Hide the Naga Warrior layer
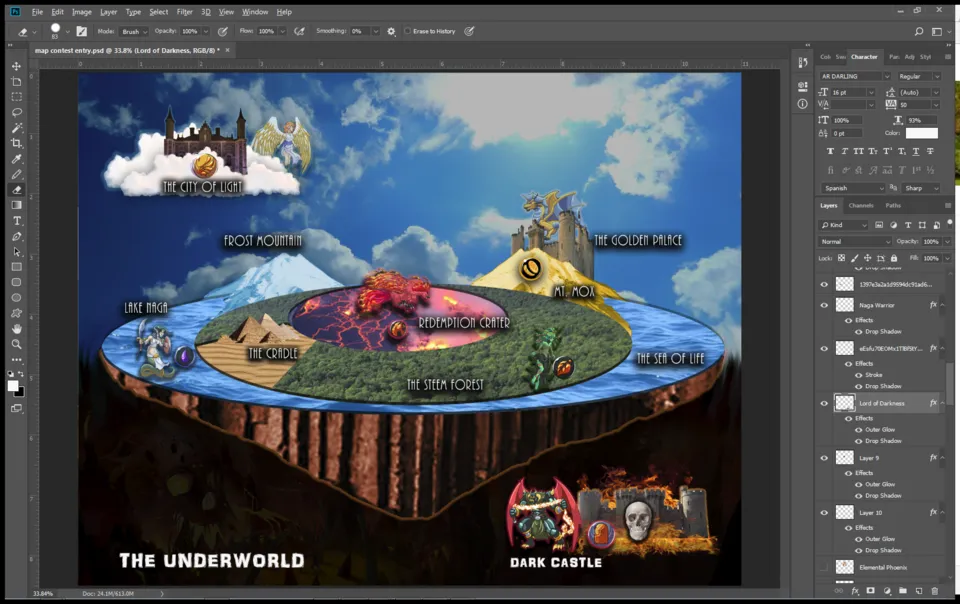The height and width of the screenshot is (604, 960). pos(824,305)
